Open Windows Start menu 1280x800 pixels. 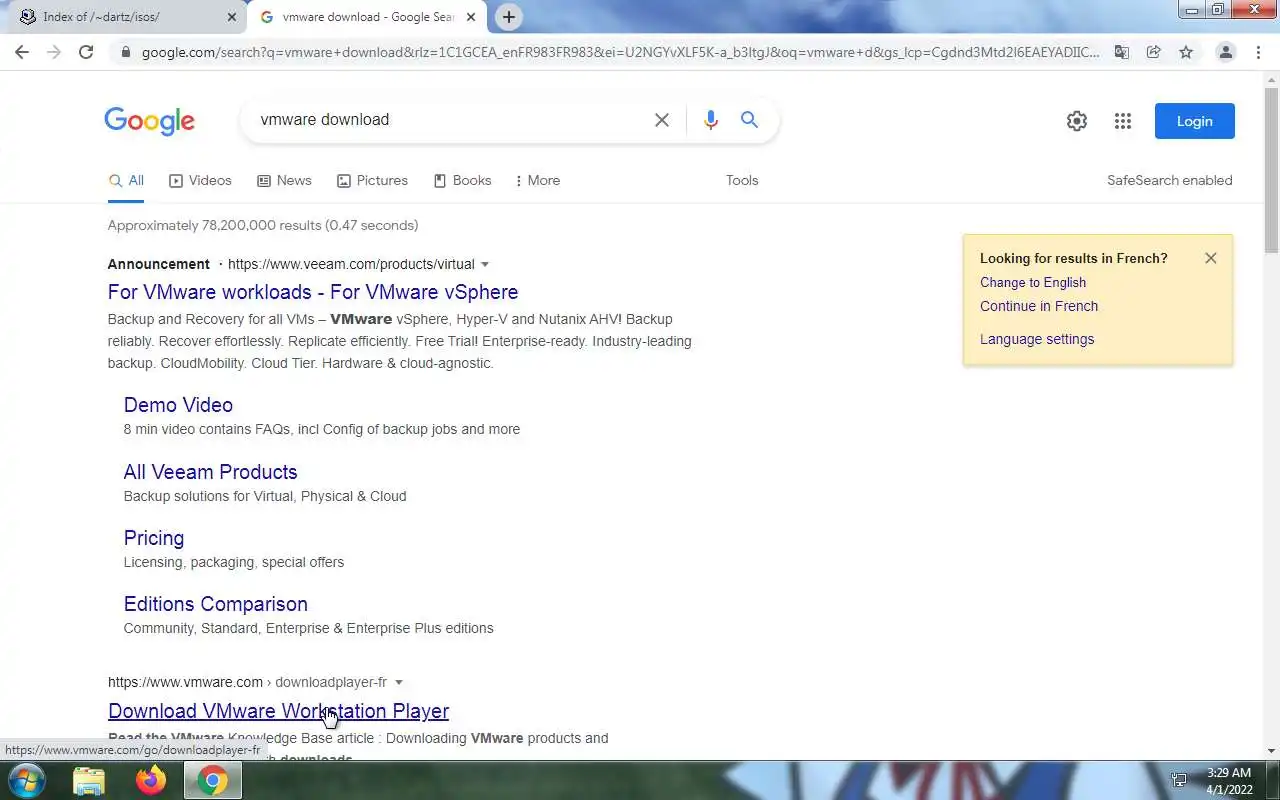tap(27, 780)
